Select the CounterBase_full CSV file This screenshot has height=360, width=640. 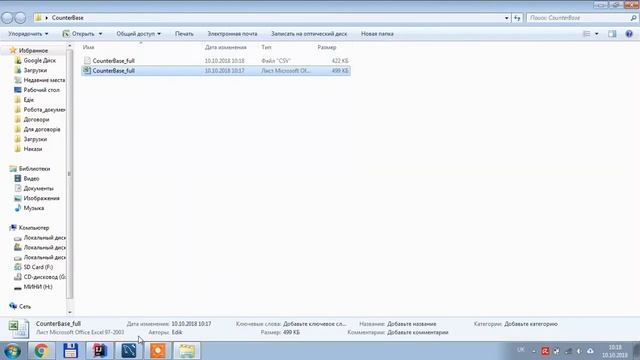coord(216,61)
